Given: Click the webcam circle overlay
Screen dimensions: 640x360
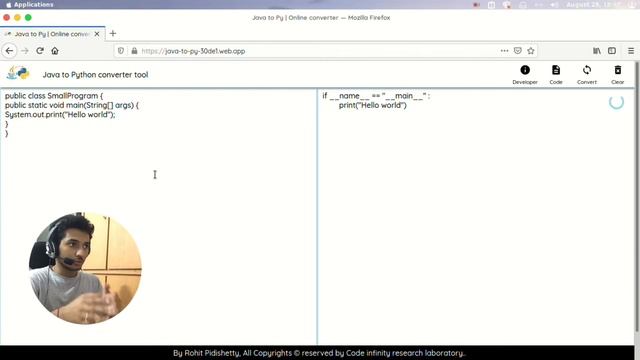Looking at the screenshot, I should pos(85,268).
